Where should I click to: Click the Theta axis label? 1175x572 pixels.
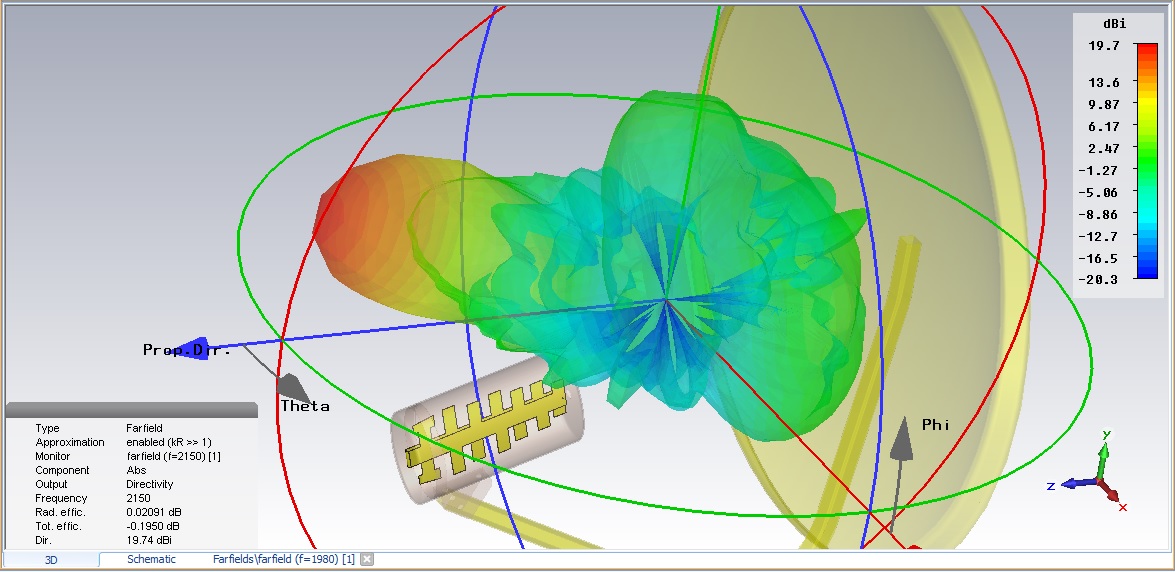pyautogui.click(x=305, y=406)
